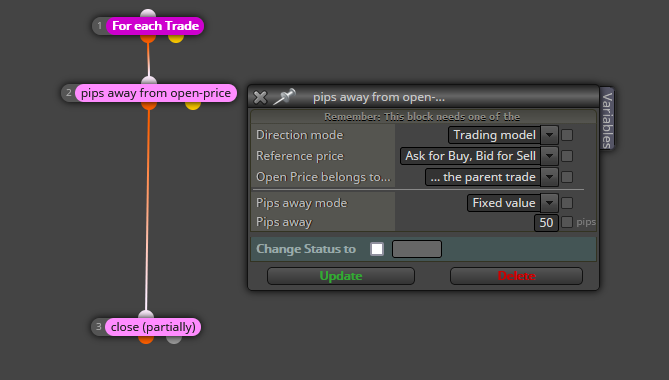
Task: Open the Reference price dropdown arrow
Action: click(550, 156)
